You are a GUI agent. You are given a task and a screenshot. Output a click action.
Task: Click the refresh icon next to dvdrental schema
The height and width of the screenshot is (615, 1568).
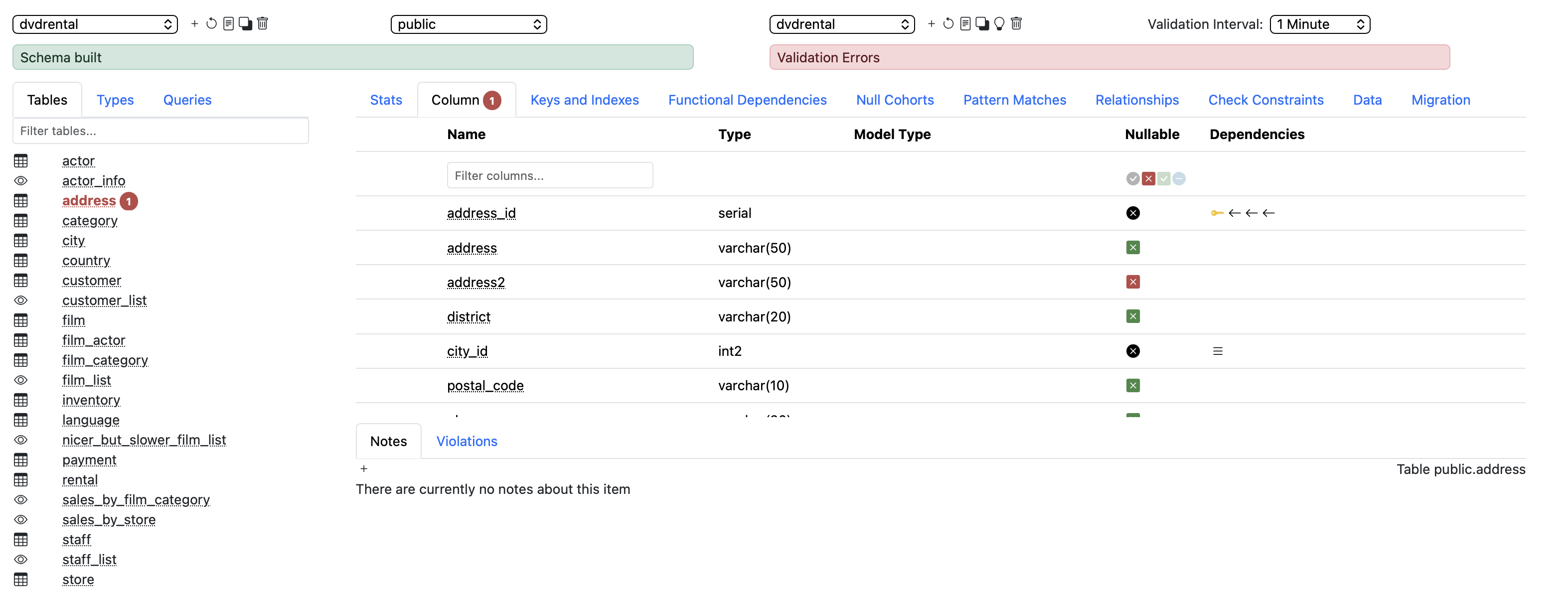pos(211,24)
